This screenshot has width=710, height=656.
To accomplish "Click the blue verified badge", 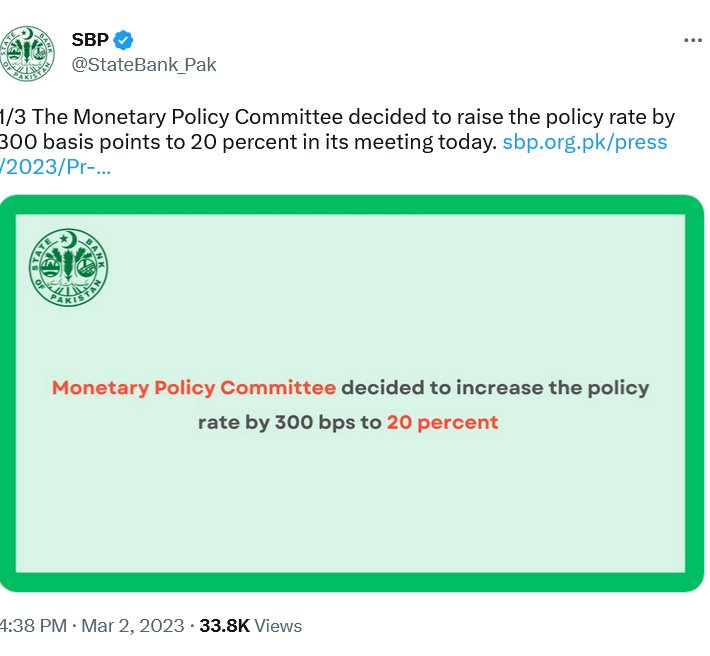I will pyautogui.click(x=123, y=40).
